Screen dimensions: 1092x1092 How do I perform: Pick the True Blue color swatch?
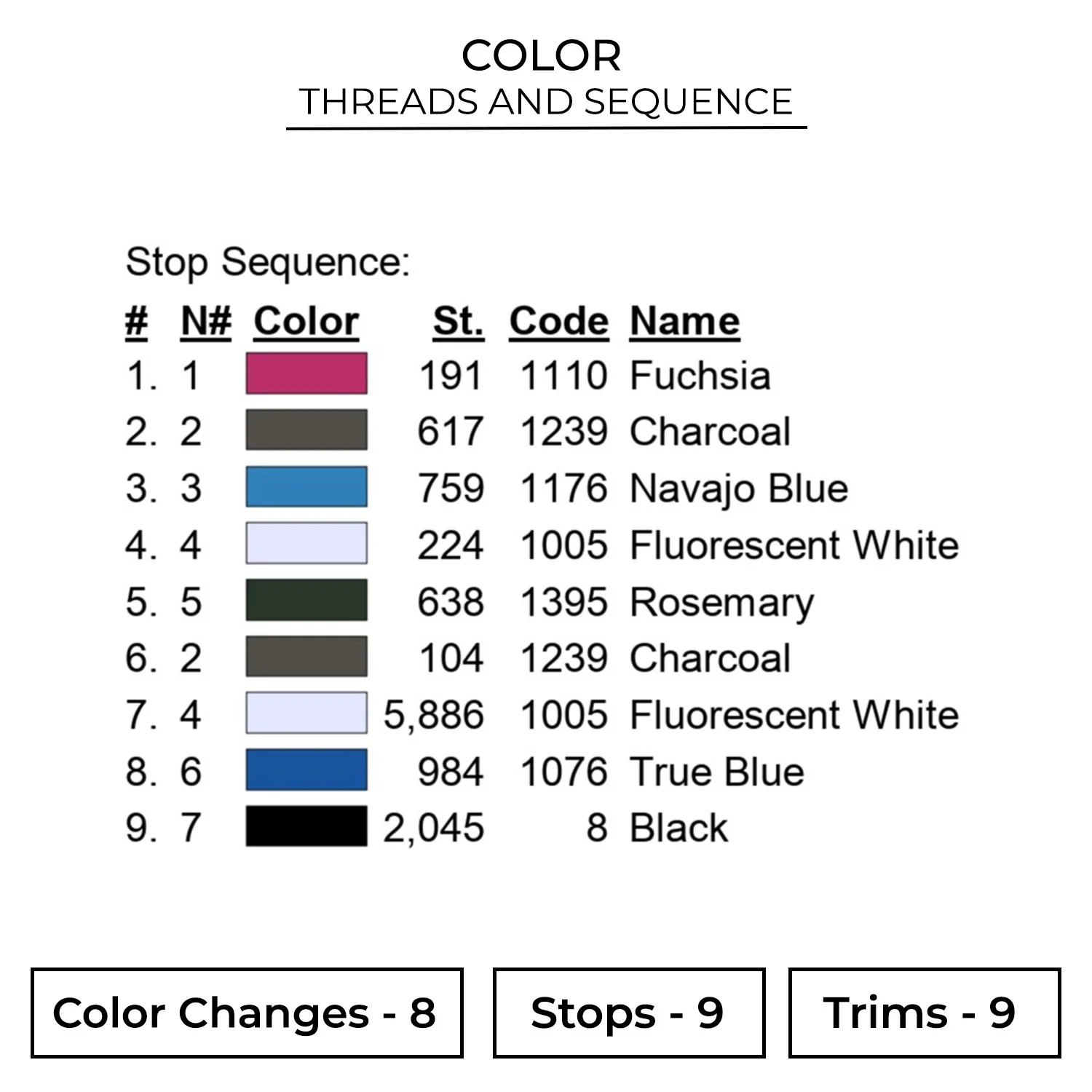point(306,770)
